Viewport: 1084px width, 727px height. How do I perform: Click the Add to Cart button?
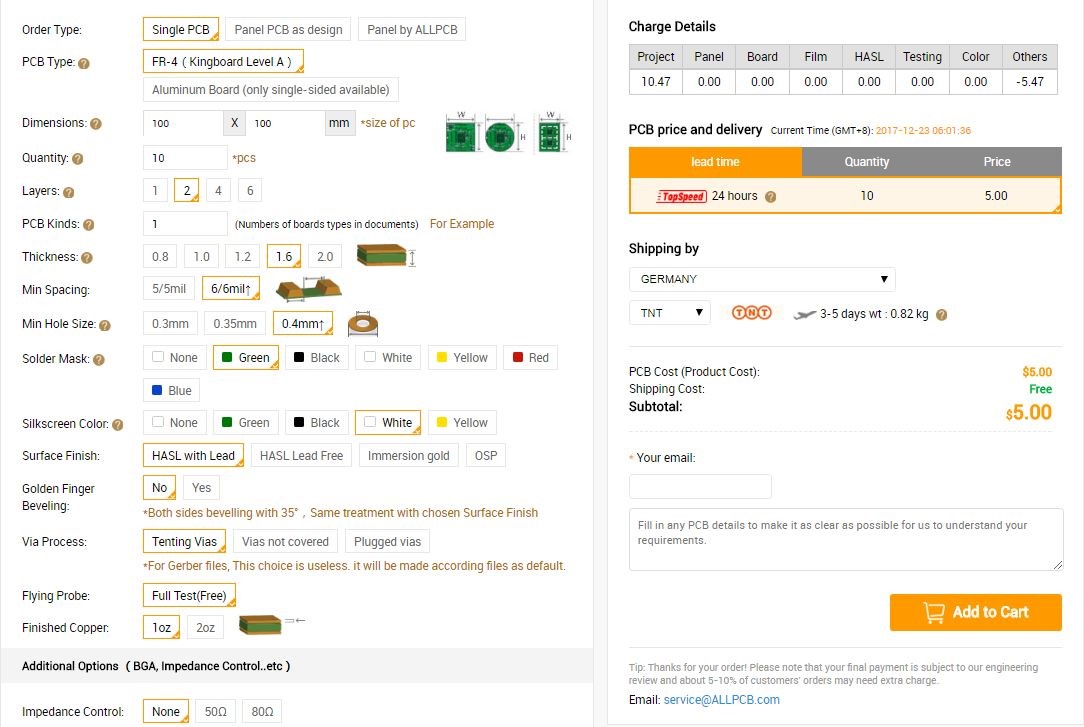[975, 612]
